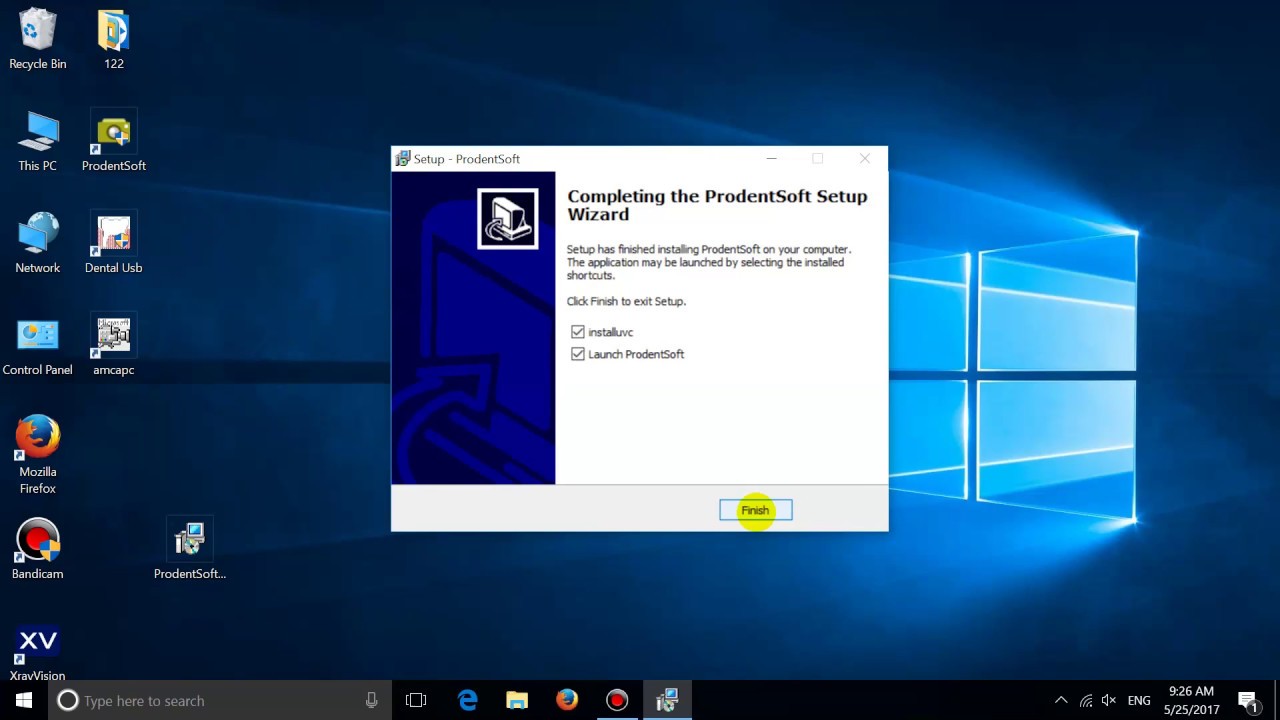Open Task View from the taskbar

(x=416, y=701)
